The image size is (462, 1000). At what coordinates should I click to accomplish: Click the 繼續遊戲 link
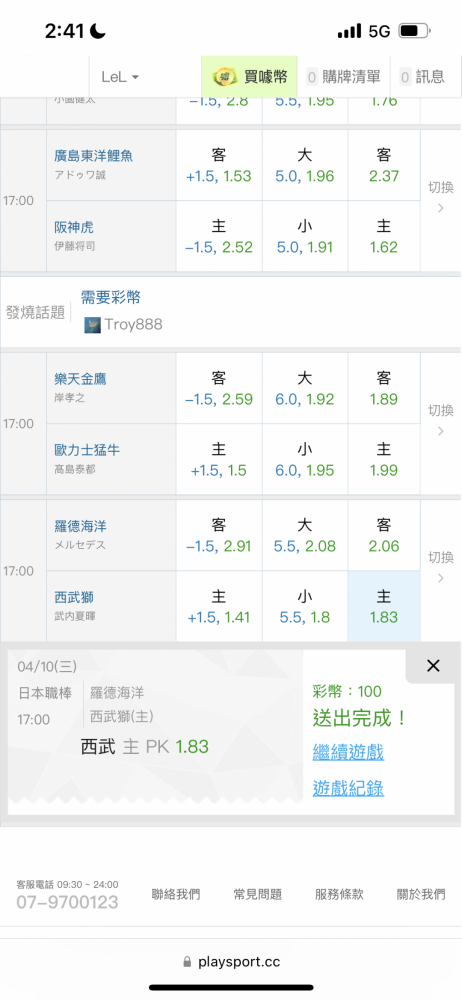(348, 753)
